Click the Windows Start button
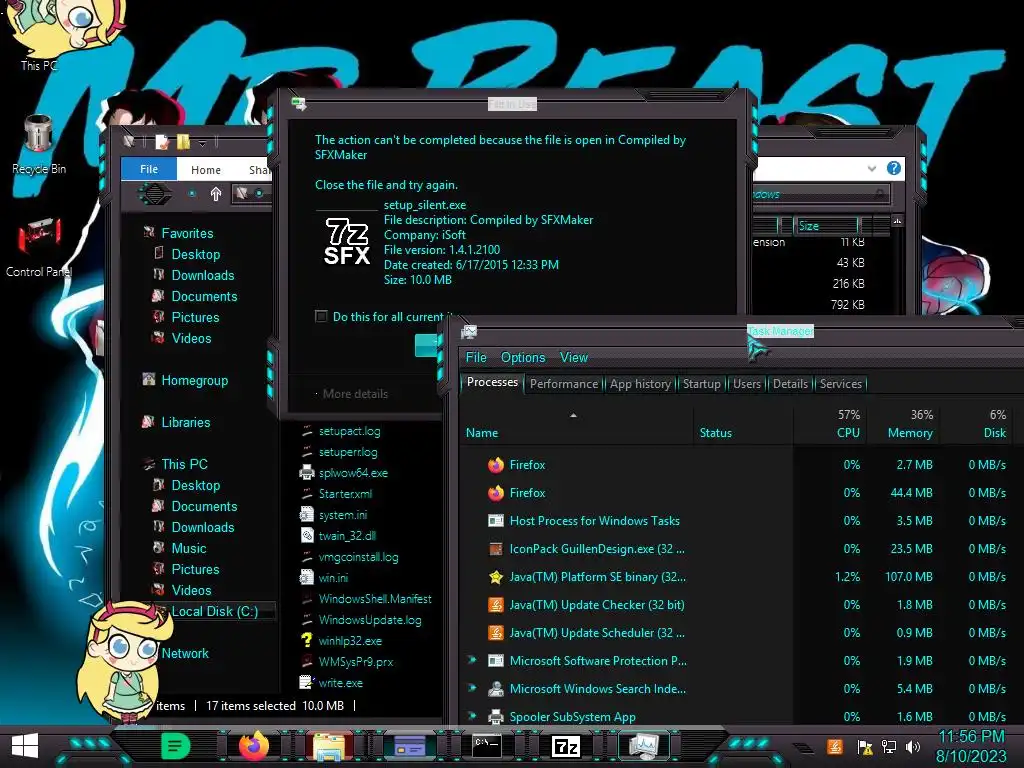The image size is (1024, 768). pos(25,746)
